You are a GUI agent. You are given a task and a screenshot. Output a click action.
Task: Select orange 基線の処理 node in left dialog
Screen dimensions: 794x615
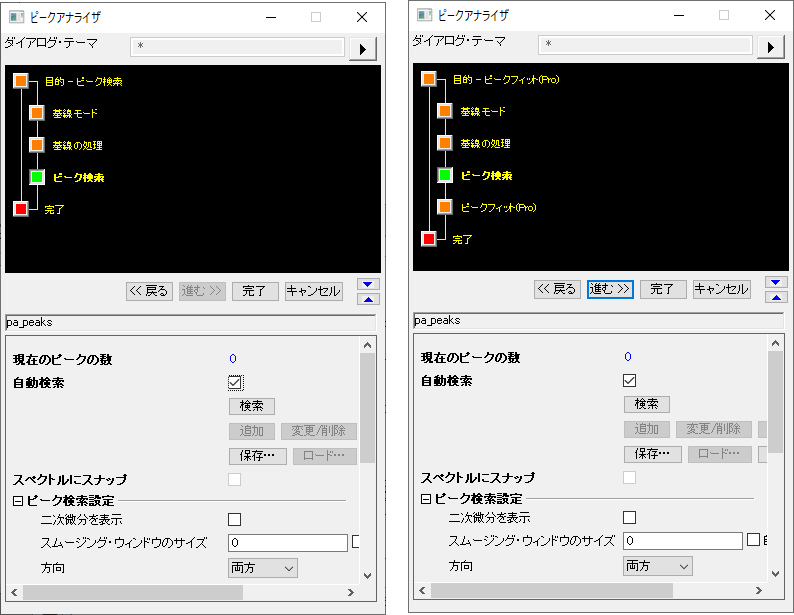pyautogui.click(x=37, y=145)
